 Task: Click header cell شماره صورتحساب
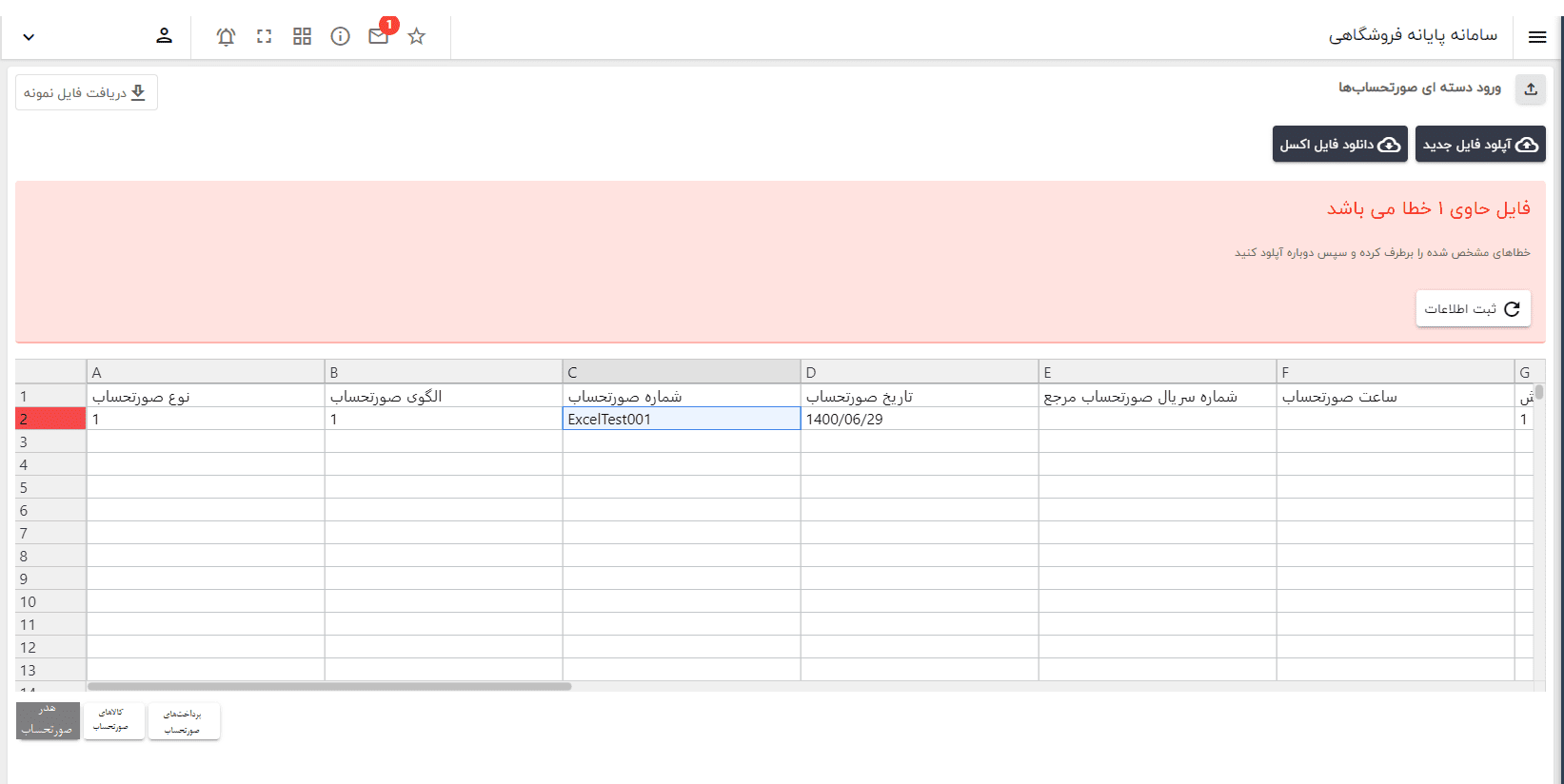coord(682,396)
